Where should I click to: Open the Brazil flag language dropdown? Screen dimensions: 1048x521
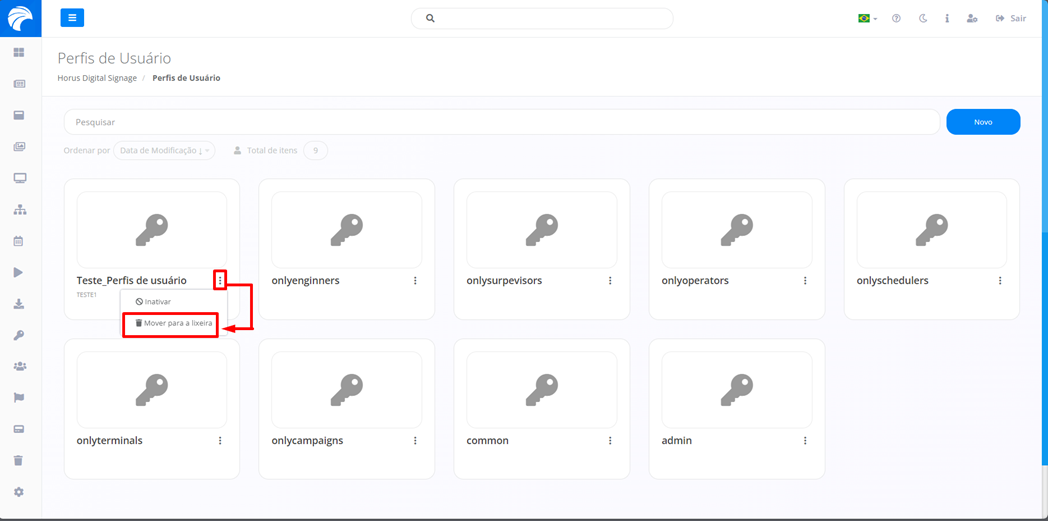pyautogui.click(x=868, y=19)
